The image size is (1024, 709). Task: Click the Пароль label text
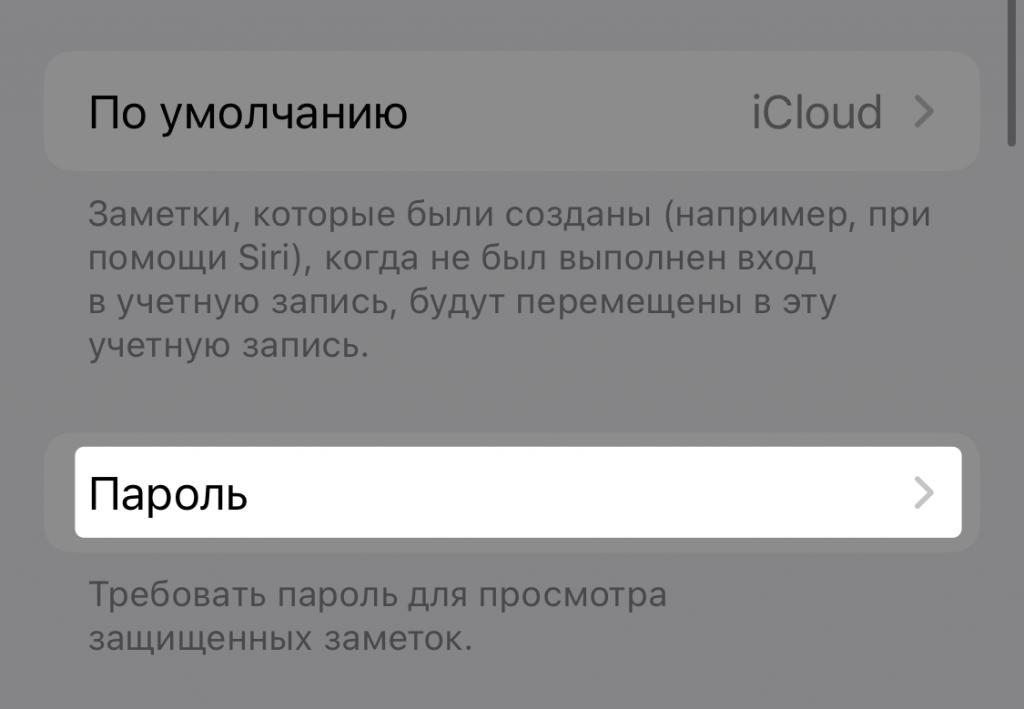click(x=168, y=494)
